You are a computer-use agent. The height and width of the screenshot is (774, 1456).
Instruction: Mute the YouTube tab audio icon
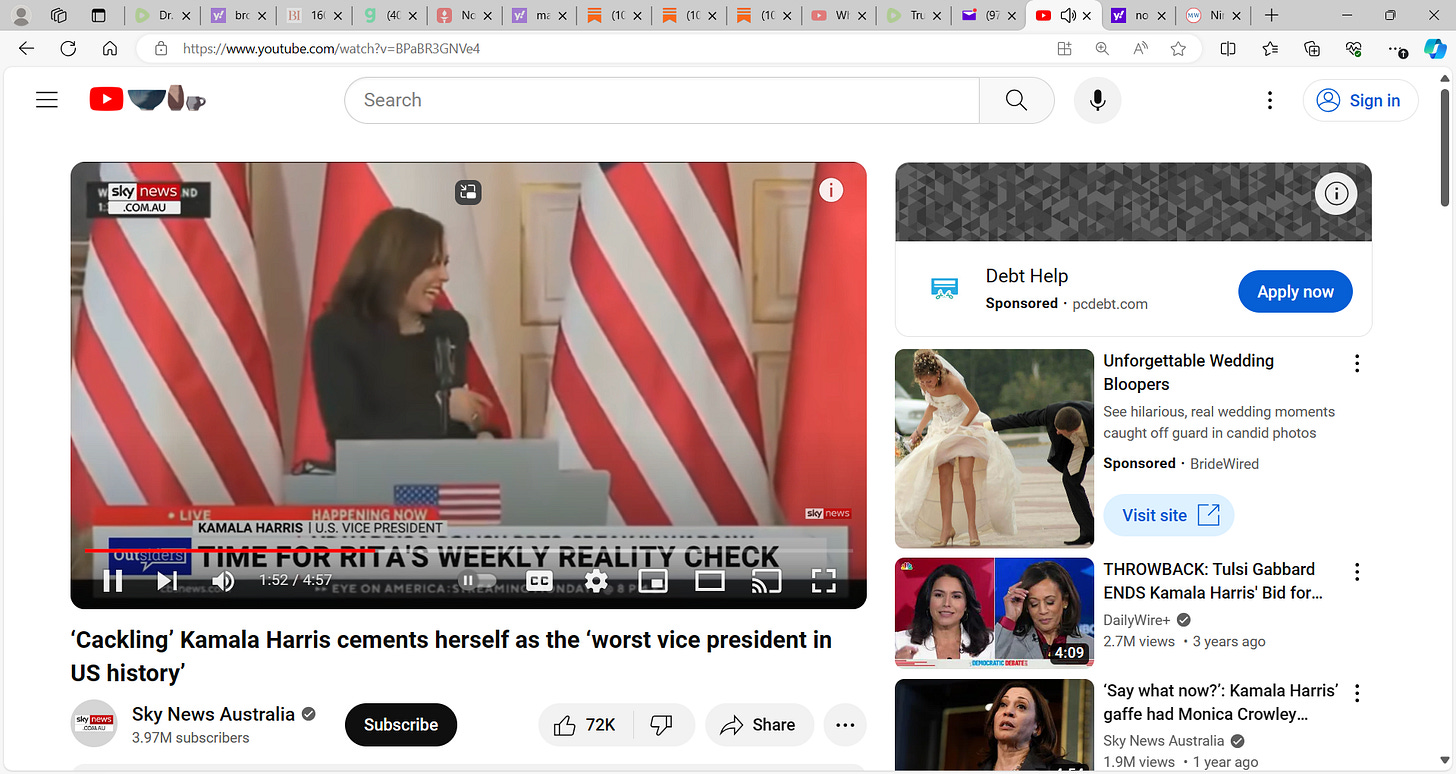coord(1068,15)
